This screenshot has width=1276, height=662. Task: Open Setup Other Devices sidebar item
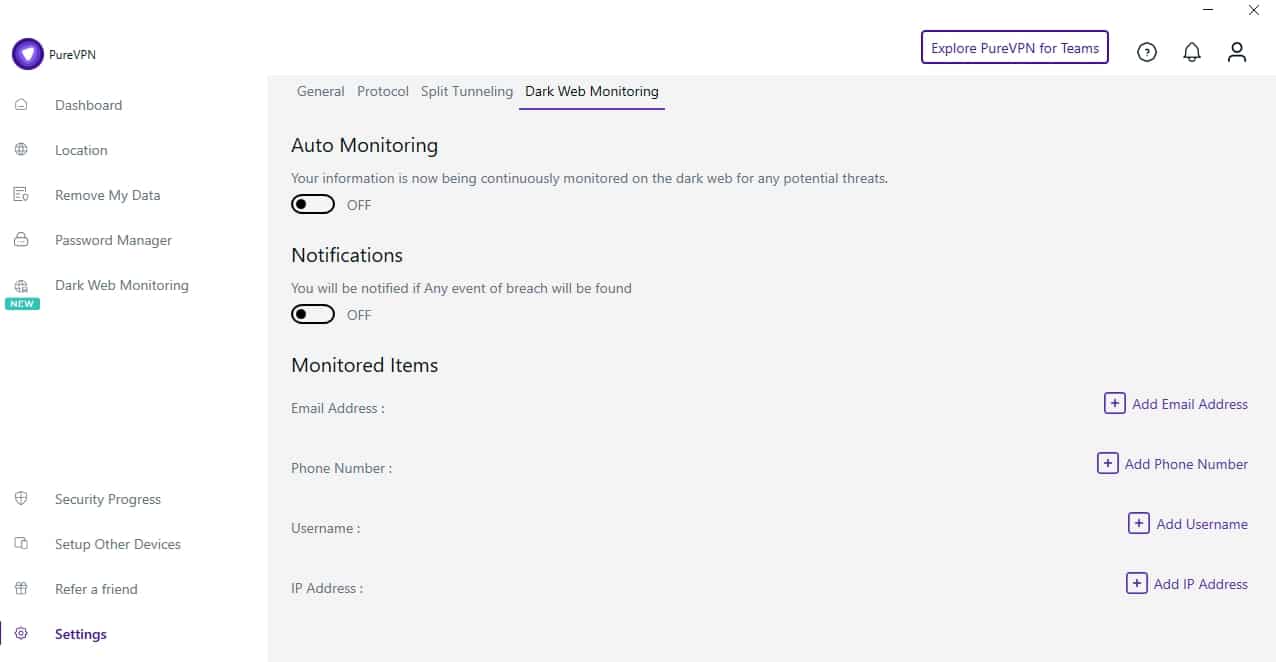118,544
